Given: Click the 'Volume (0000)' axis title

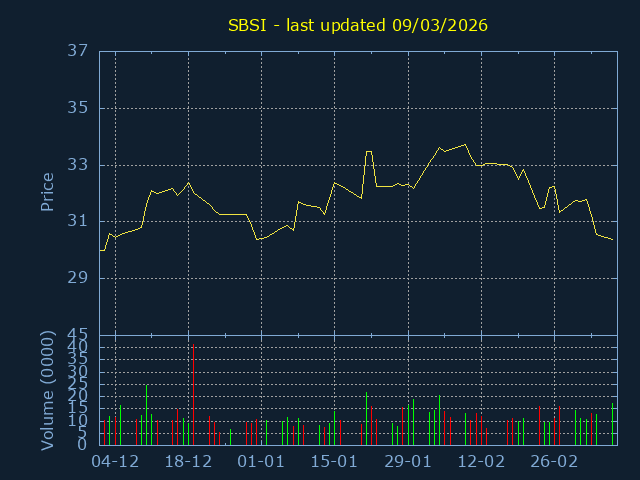Looking at the screenshot, I should click(47, 391).
